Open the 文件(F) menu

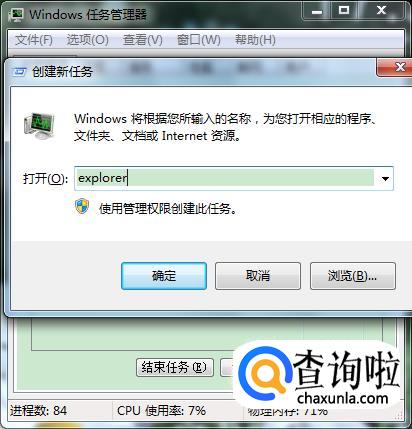[x=34, y=40]
